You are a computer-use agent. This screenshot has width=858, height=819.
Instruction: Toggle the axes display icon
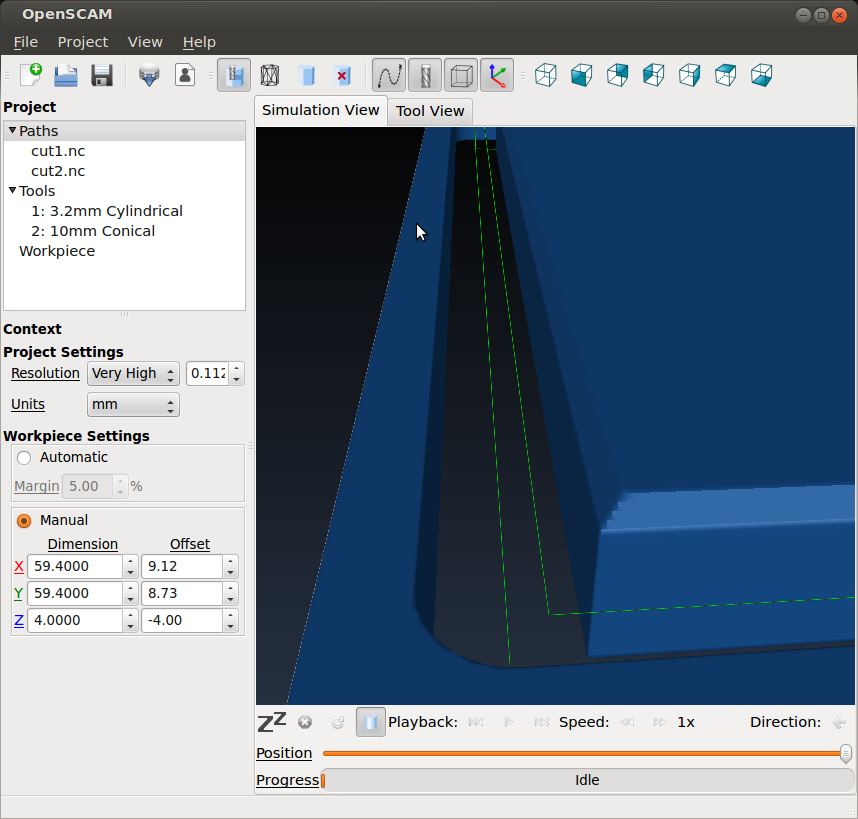497,75
